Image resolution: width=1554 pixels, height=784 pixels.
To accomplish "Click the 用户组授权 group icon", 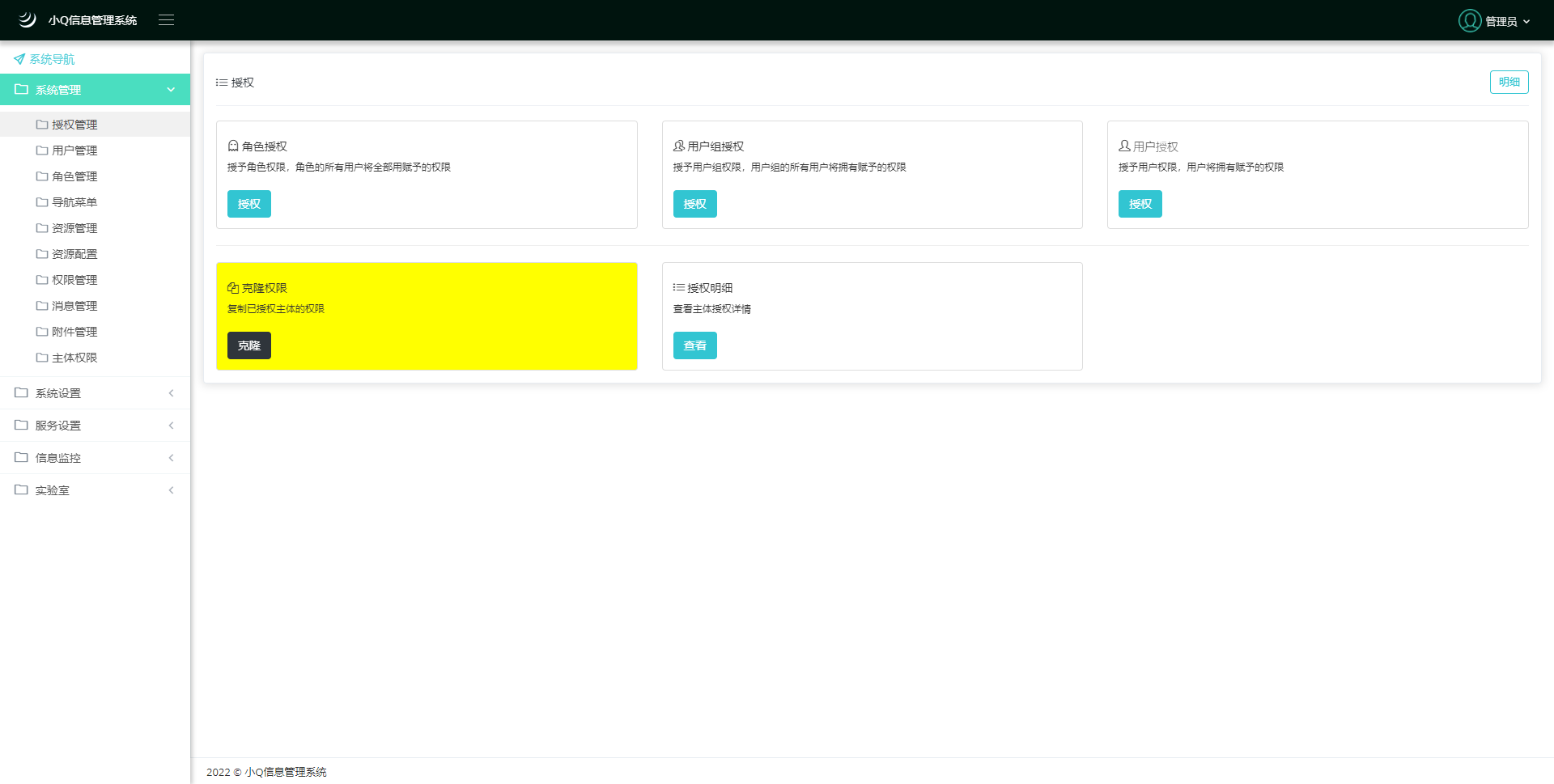I will pos(679,146).
